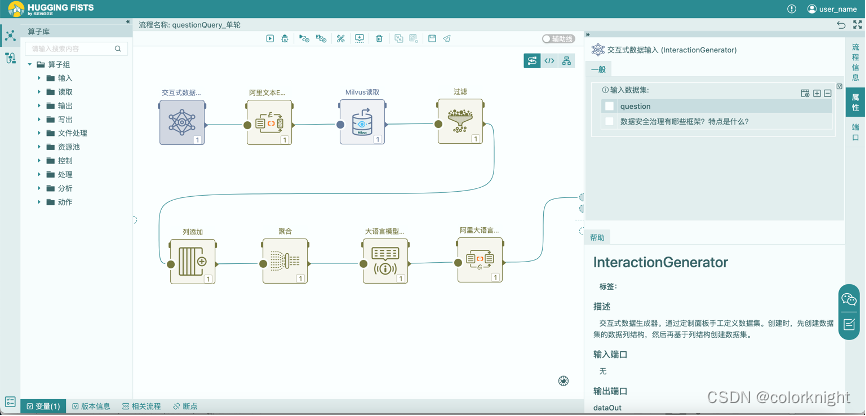
Task: Click the scissors cut icon in toolbar
Action: point(341,38)
